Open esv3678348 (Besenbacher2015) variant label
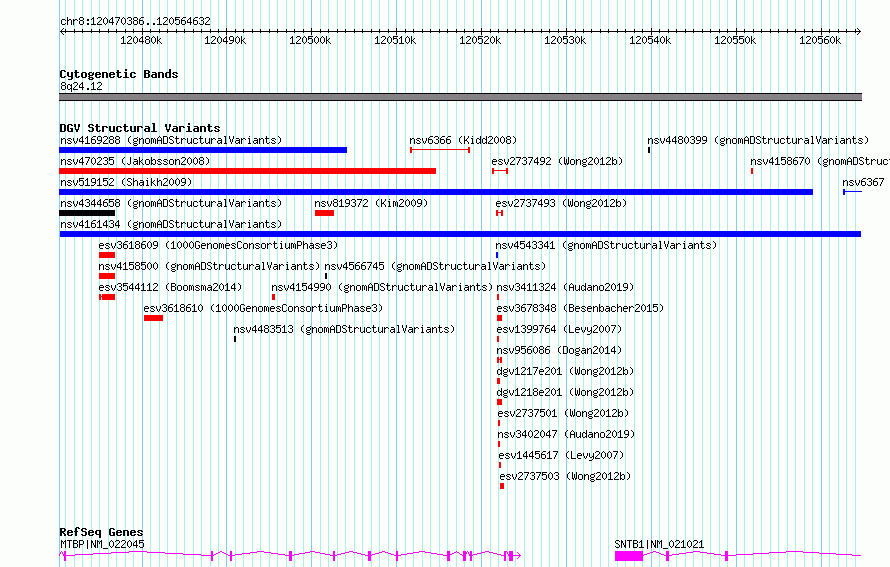 tap(580, 308)
